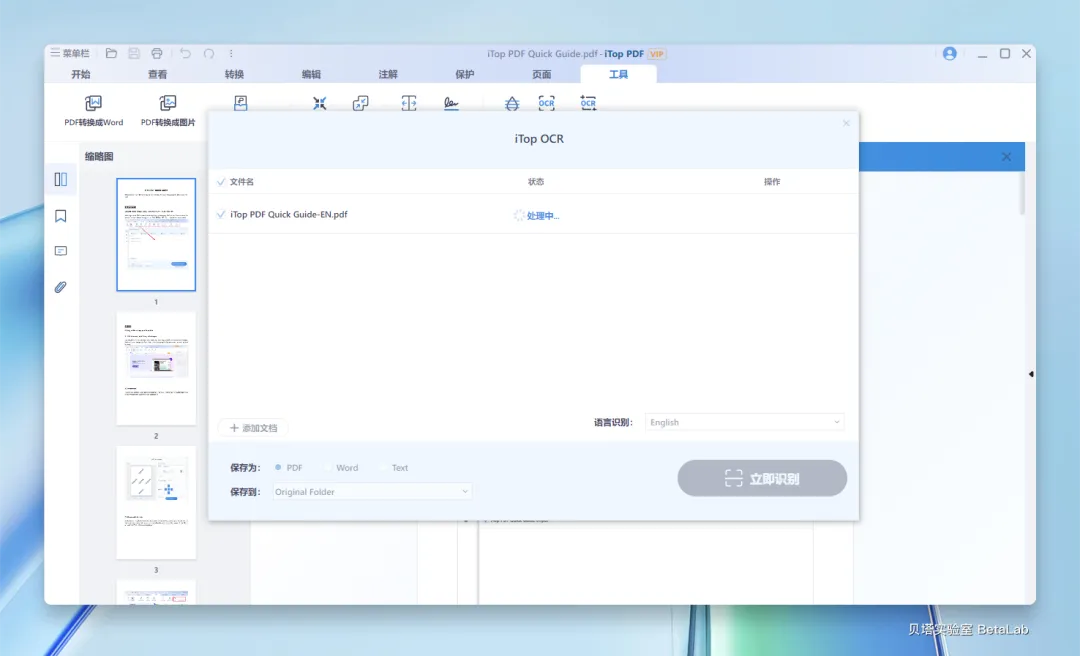
Task: Click the 状态 column header
Action: (536, 182)
